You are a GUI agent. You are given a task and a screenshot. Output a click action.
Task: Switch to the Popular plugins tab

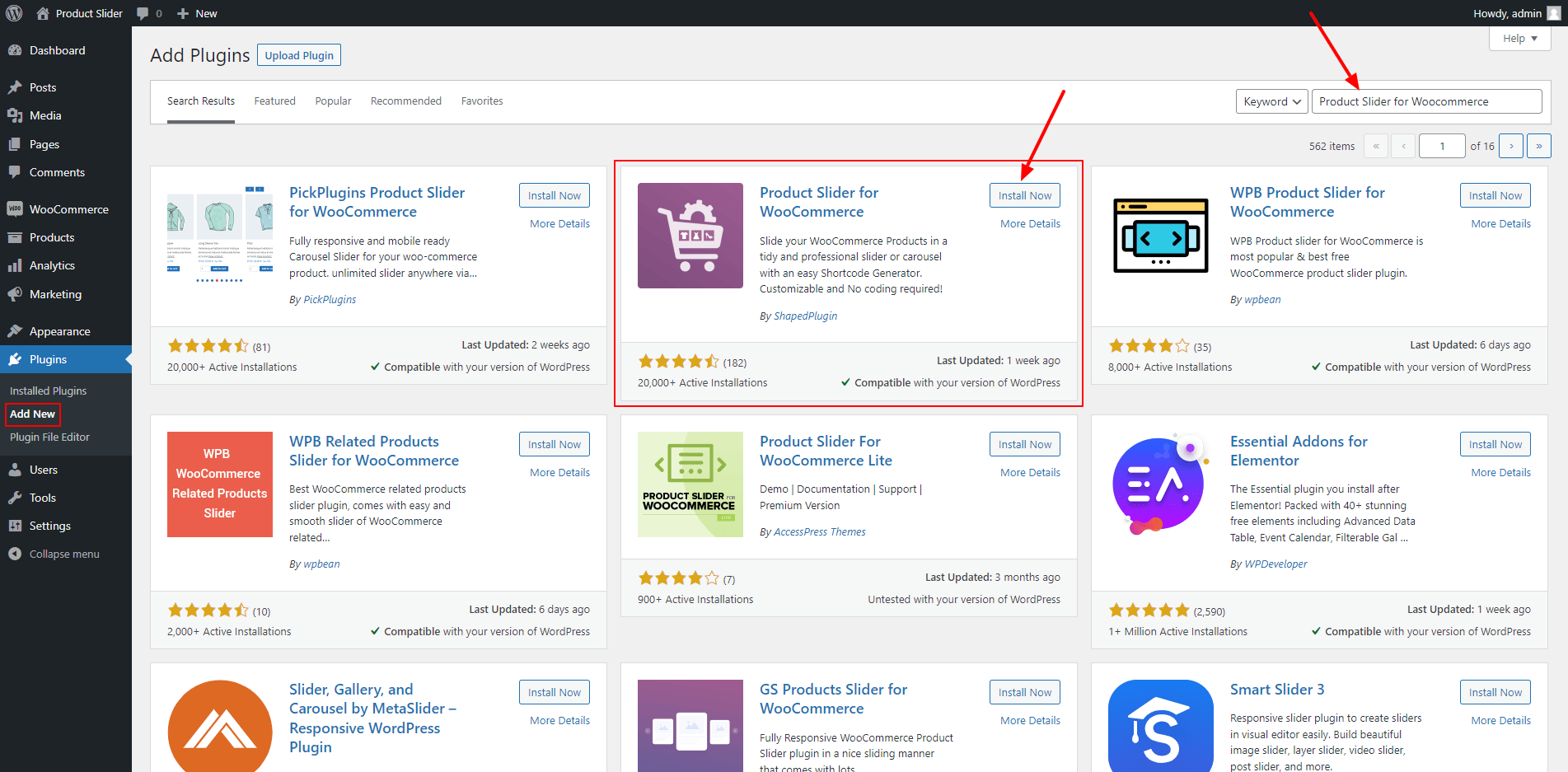(333, 101)
